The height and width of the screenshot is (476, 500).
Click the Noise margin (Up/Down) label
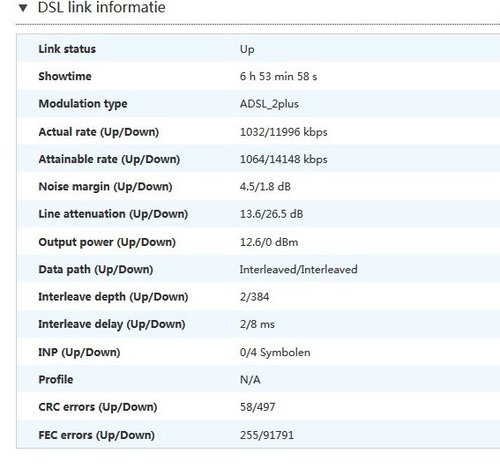click(x=105, y=187)
